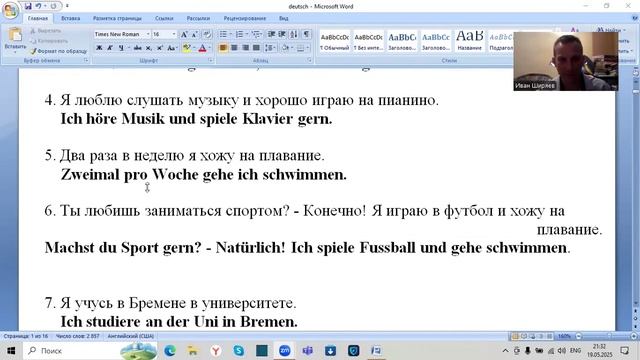Switch to the Рецензирование ribbon tab

pyautogui.click(x=244, y=18)
